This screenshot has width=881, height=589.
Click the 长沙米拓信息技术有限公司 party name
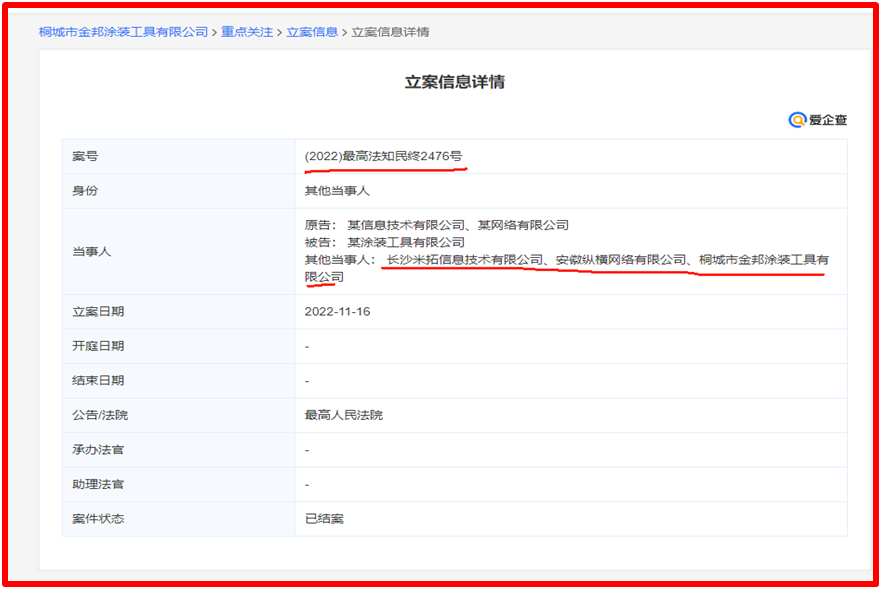[x=464, y=260]
